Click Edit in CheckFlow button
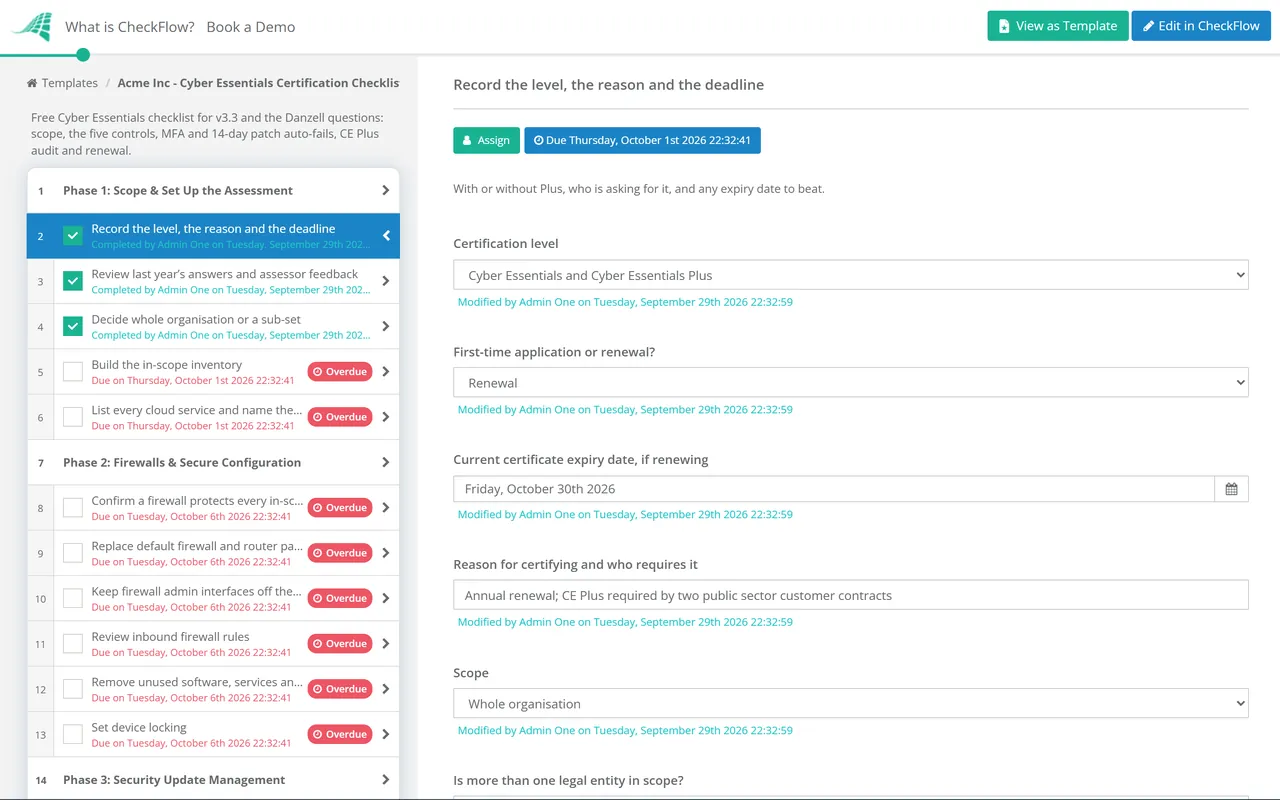 pos(1201,26)
